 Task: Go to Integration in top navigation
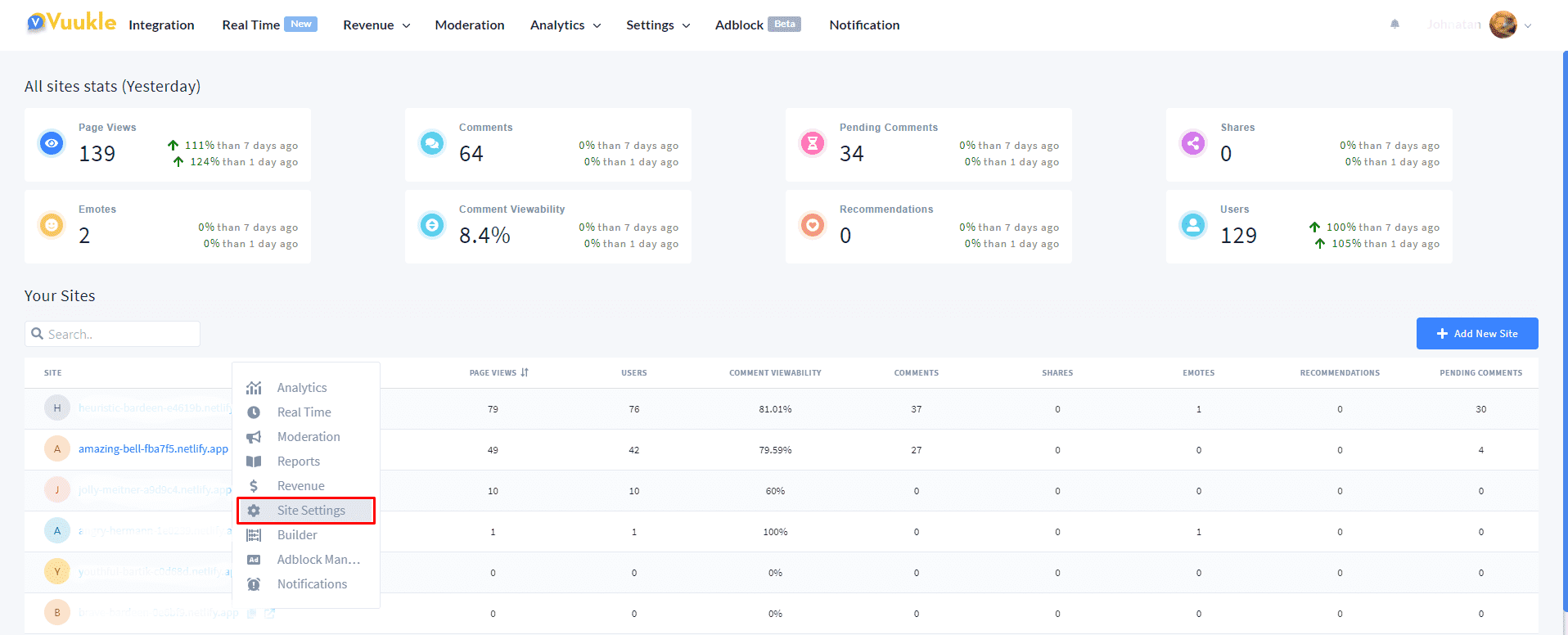pos(161,25)
